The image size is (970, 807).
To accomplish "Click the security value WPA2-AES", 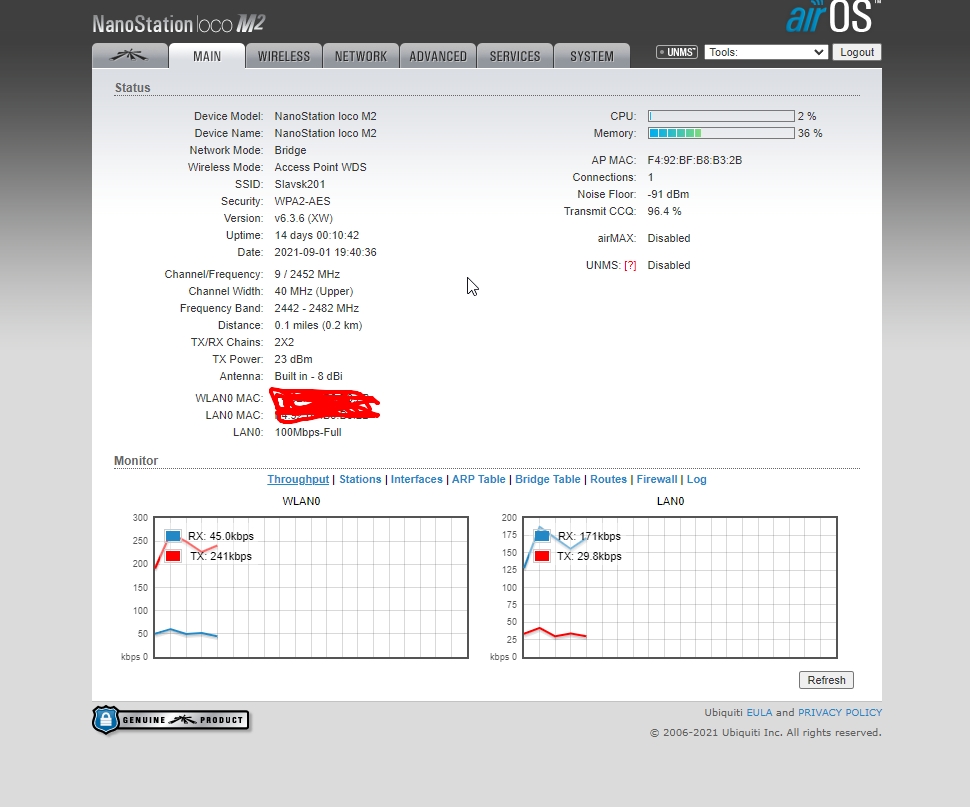I will point(303,202).
